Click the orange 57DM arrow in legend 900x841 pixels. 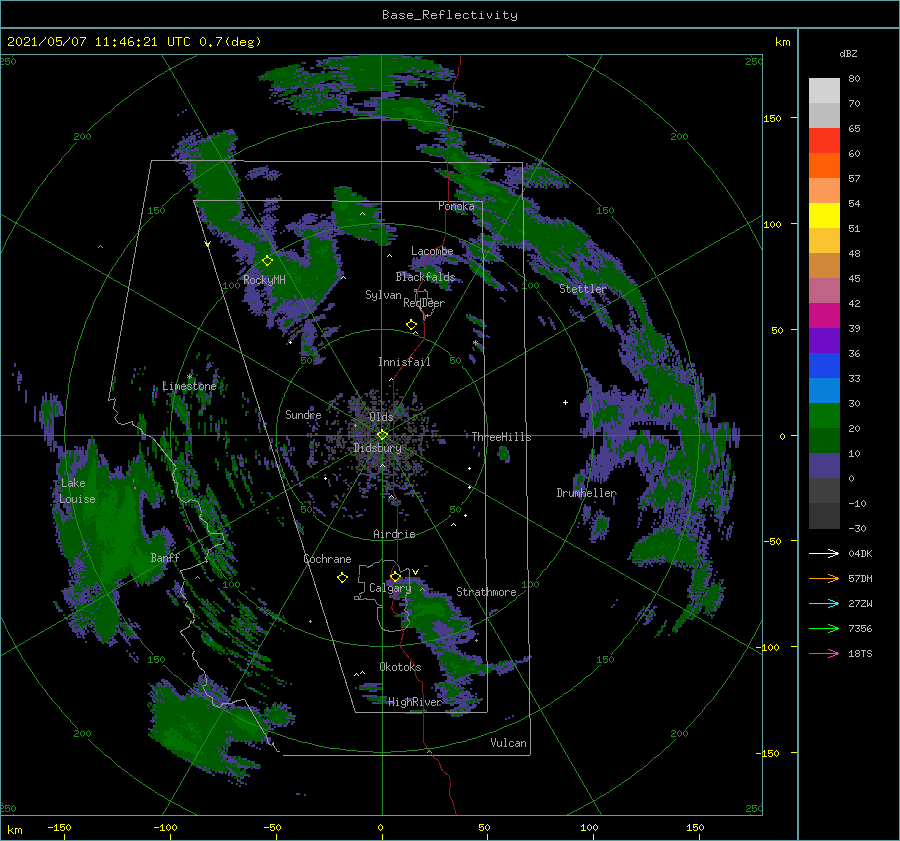coord(824,579)
